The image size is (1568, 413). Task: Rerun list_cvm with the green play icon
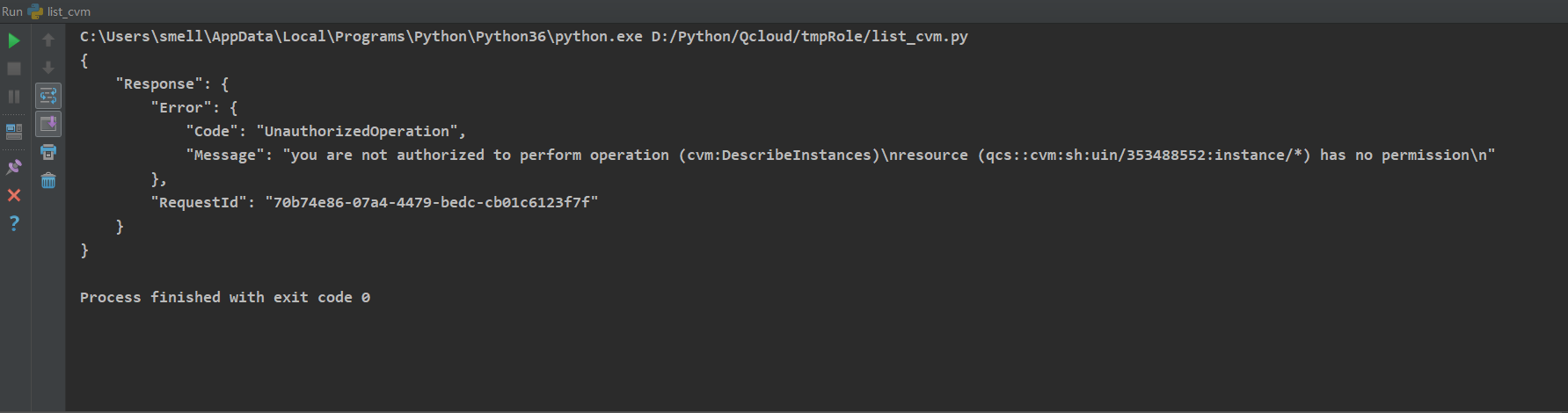click(14, 40)
